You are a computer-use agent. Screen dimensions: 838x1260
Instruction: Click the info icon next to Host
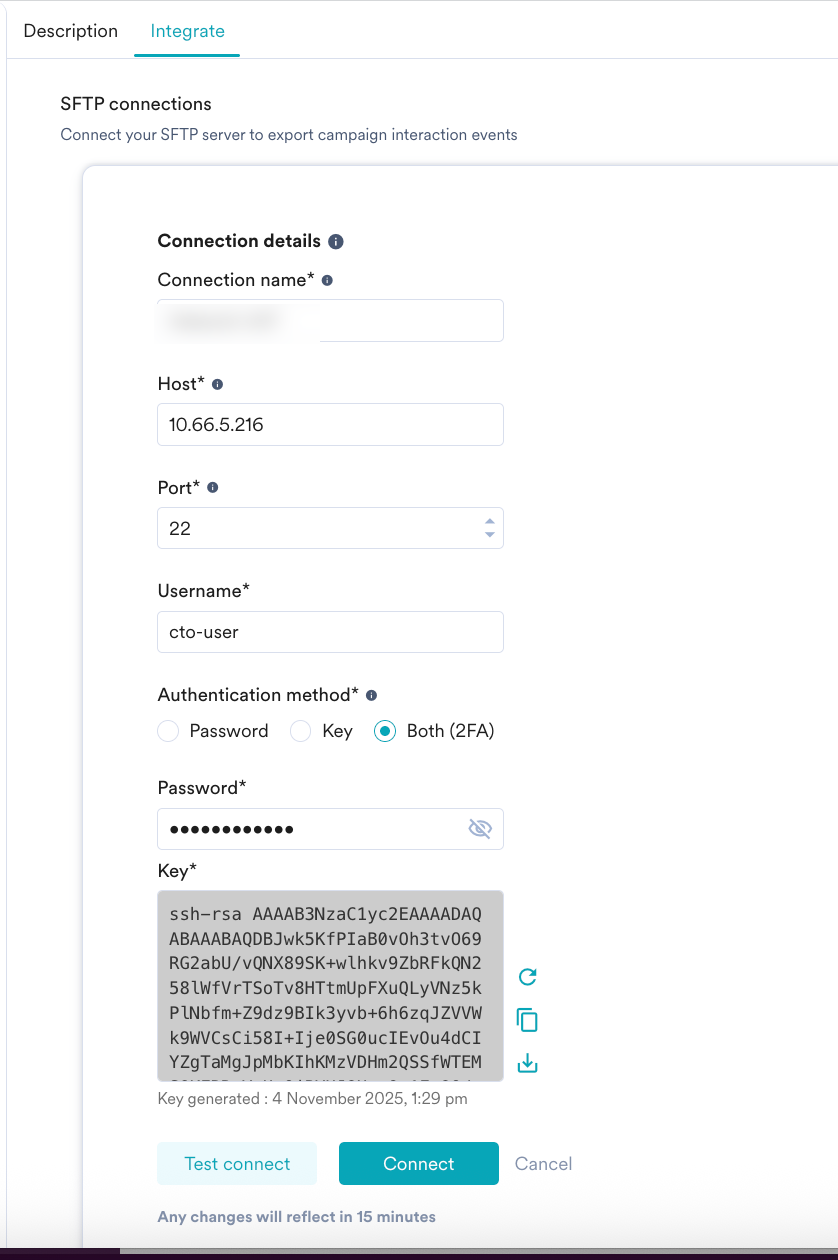pyautogui.click(x=218, y=385)
